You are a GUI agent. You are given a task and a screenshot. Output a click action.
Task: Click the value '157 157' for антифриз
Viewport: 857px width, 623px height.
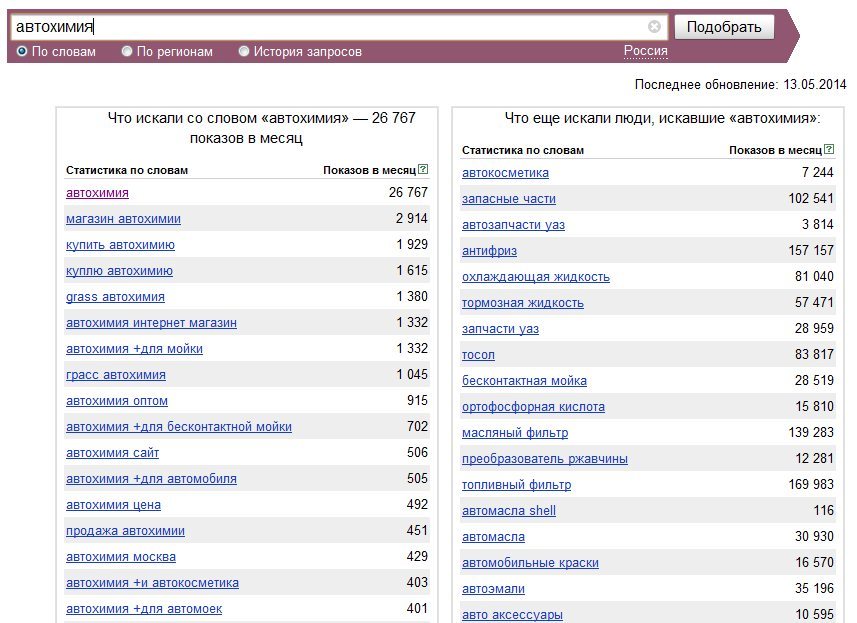(811, 250)
